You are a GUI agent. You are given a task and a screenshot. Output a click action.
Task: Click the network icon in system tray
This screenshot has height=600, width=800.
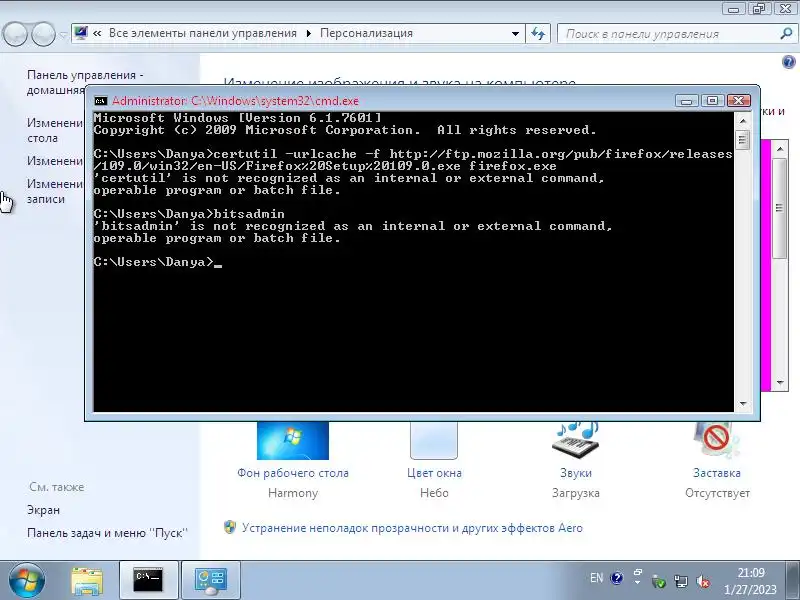click(x=681, y=581)
